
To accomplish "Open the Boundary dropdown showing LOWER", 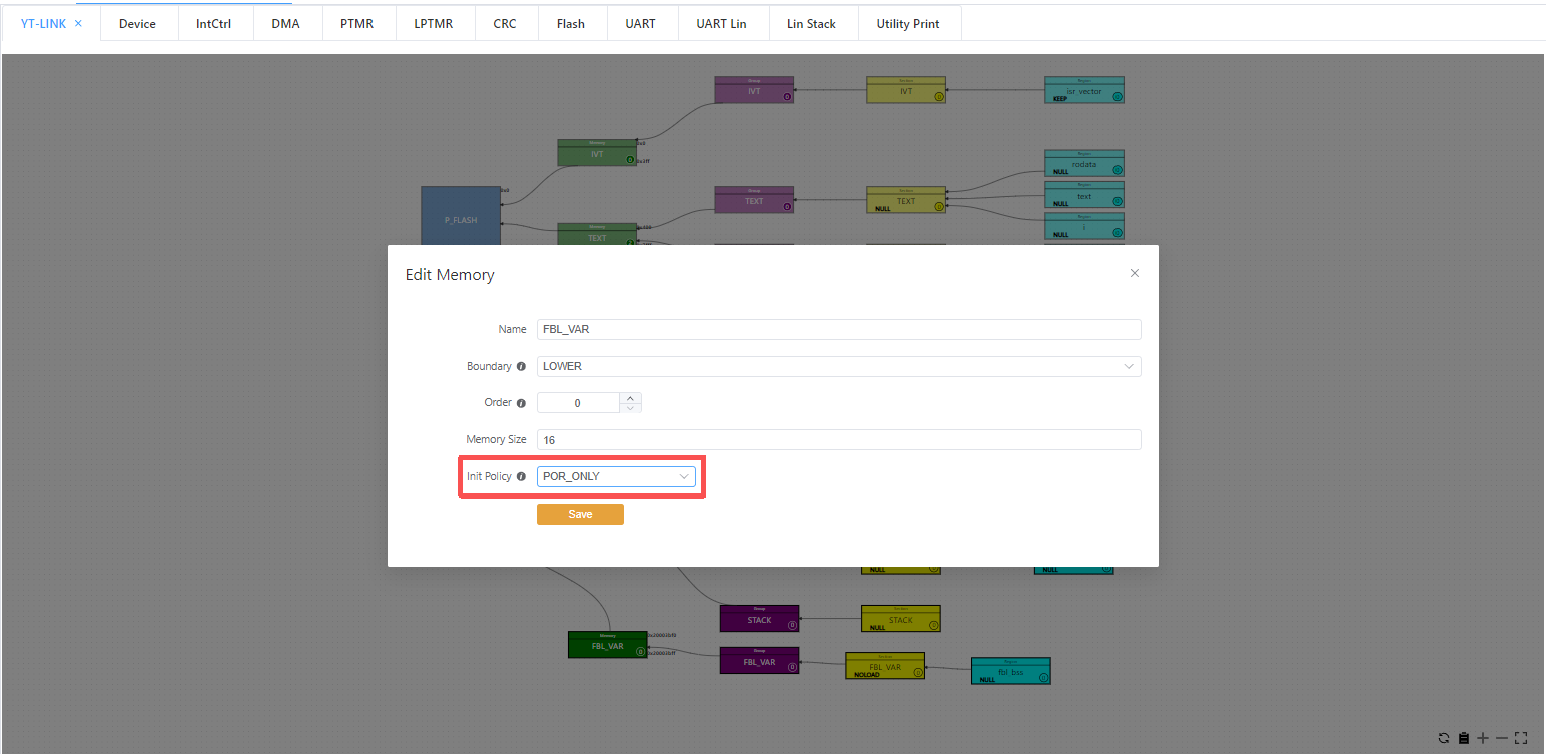I will click(838, 367).
